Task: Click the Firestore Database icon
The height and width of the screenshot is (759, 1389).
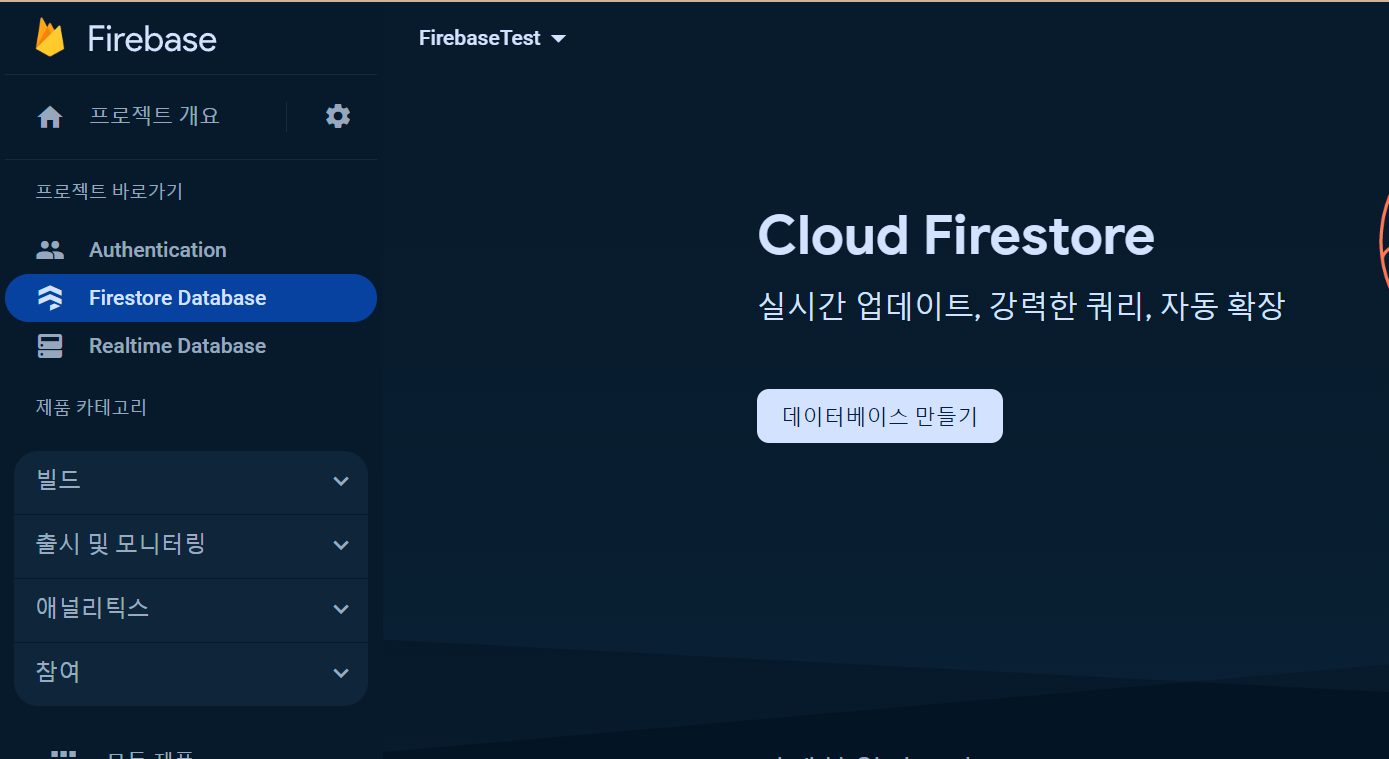Action: [50, 298]
